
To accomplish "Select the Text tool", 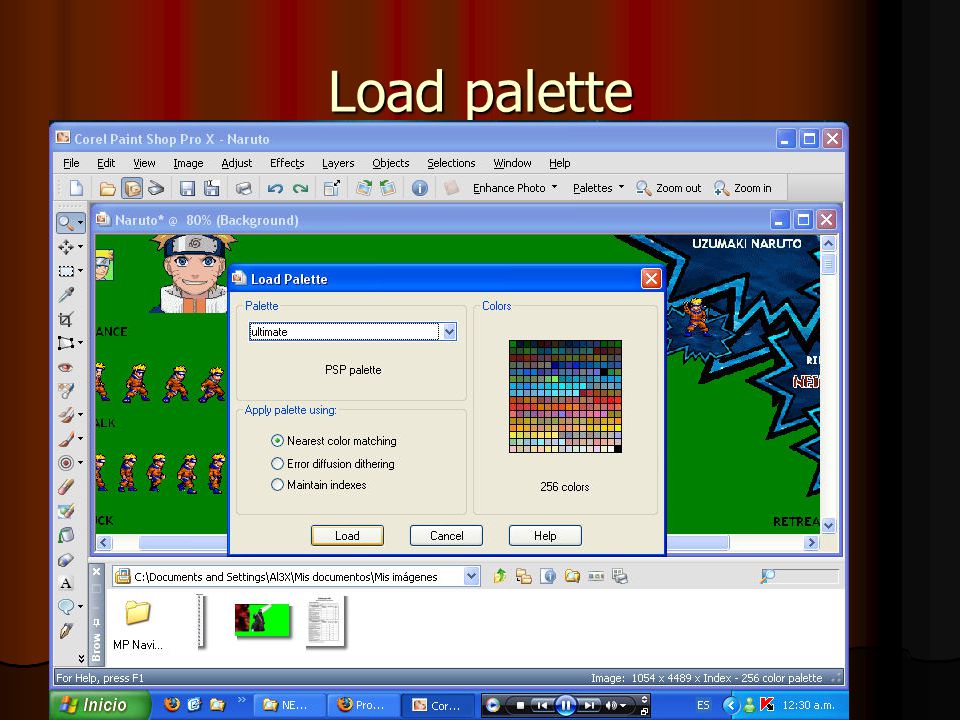I will [66, 583].
